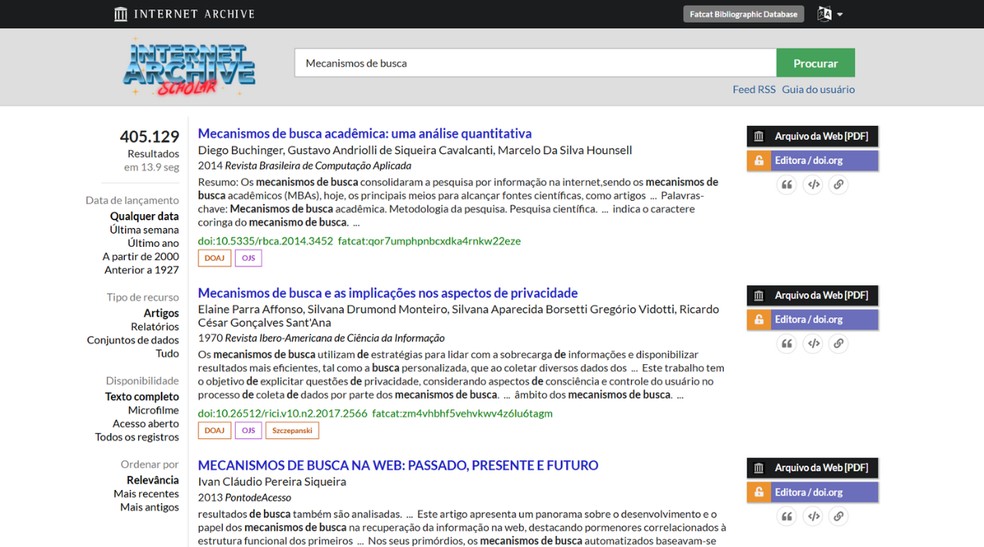Open title 'Mecanismos de busca acadêmica: uma análise quantitativa'
Image resolution: width=984 pixels, height=547 pixels.
click(365, 133)
